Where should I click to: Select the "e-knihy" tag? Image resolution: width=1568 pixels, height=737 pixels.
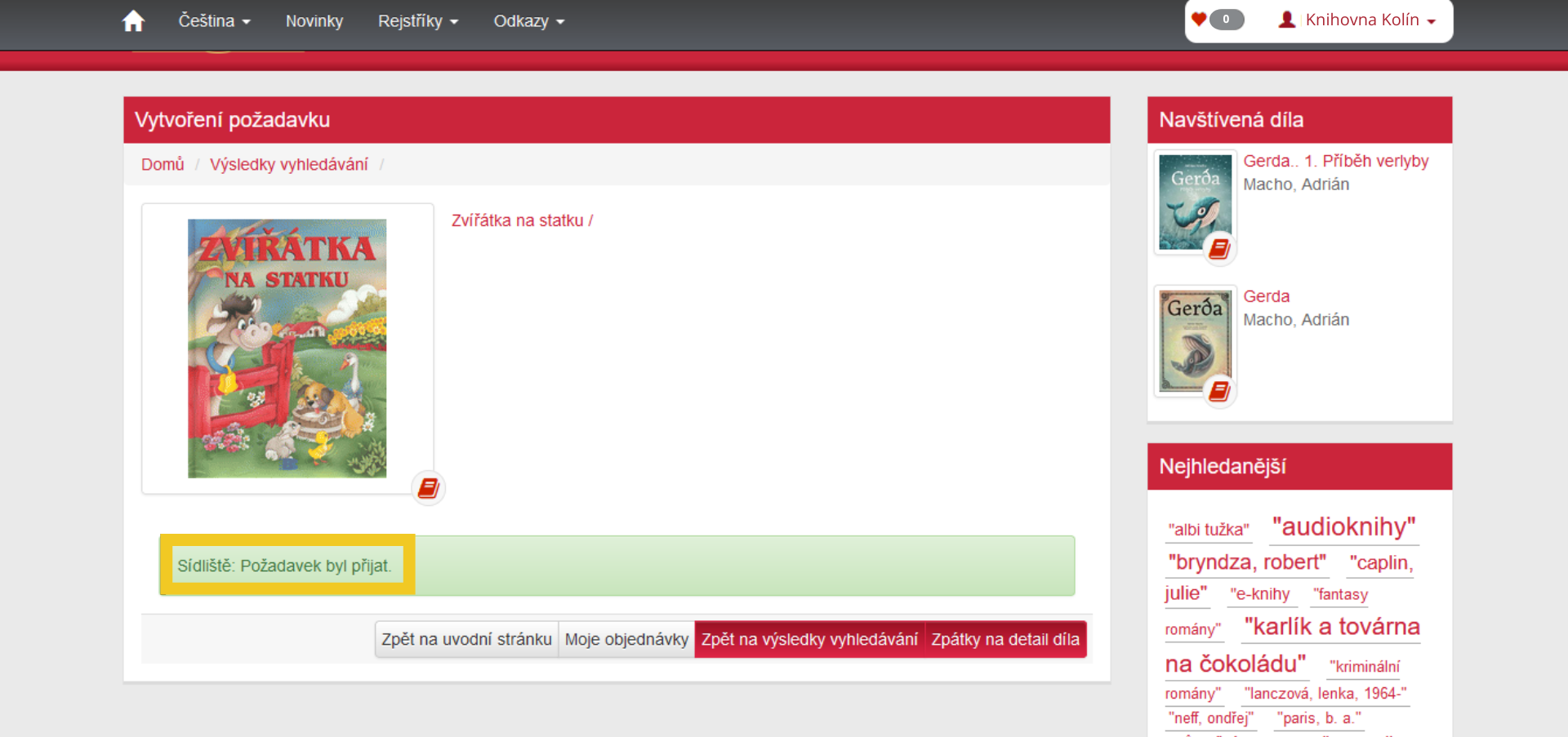[1260, 594]
